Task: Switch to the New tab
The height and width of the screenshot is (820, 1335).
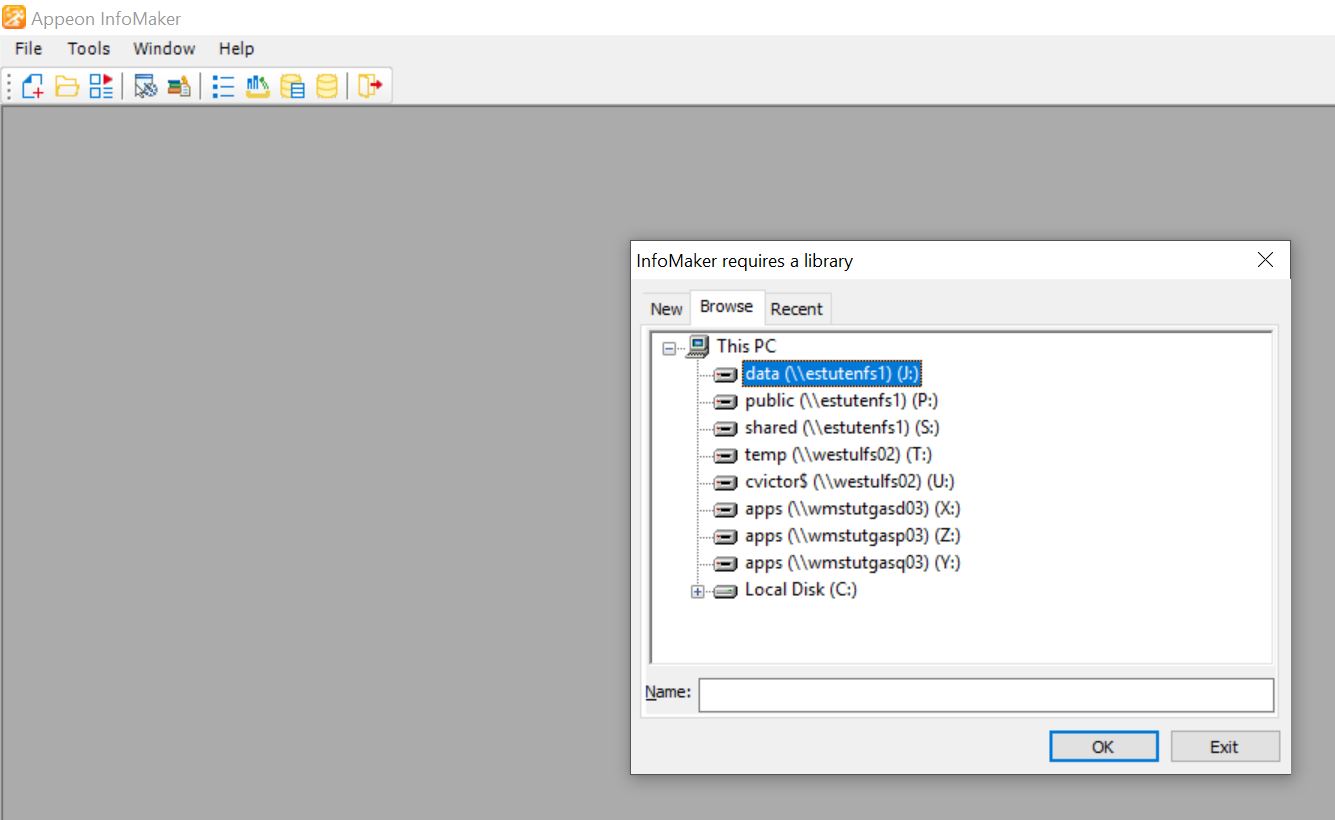Action: tap(666, 309)
